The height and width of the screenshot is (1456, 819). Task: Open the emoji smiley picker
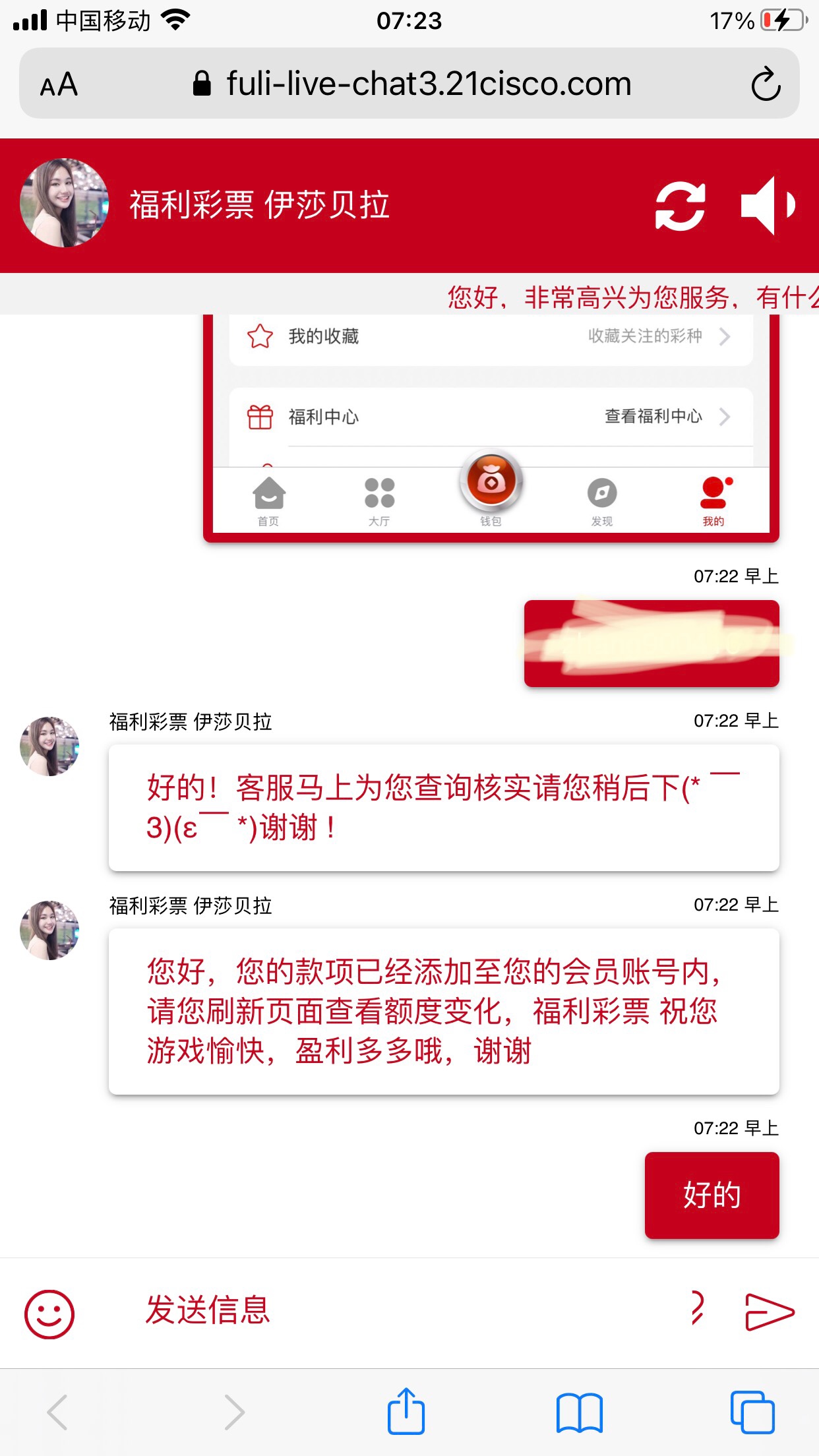[x=49, y=1314]
